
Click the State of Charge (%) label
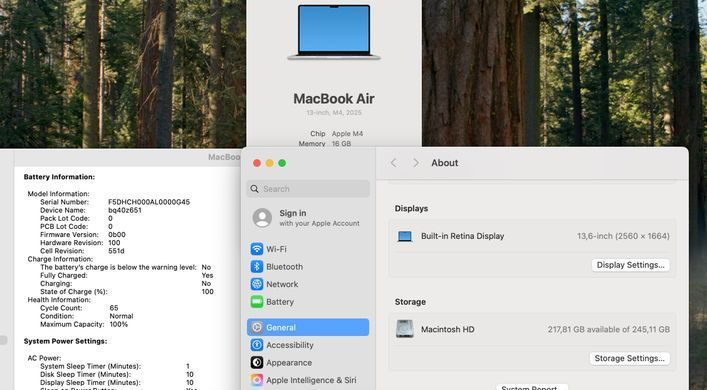[74, 292]
